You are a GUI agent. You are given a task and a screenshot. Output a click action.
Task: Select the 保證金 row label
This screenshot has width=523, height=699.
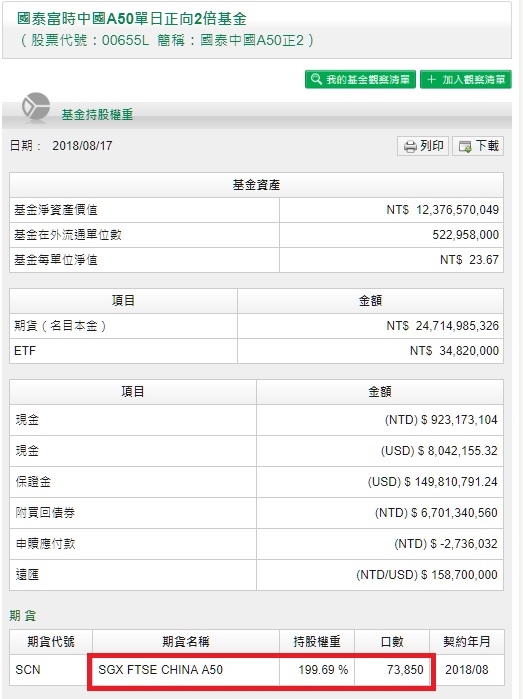[x=33, y=482]
